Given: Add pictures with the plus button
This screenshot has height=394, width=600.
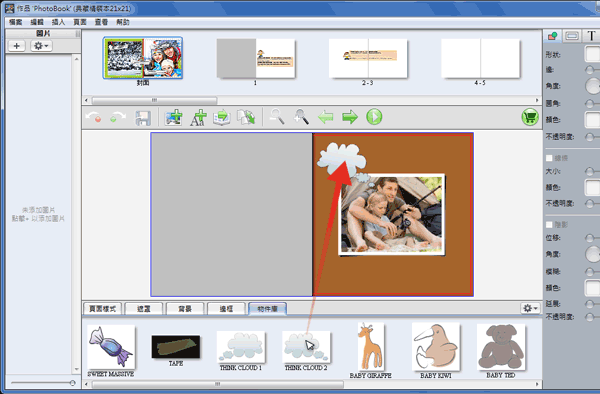Looking at the screenshot, I should click(x=16, y=46).
